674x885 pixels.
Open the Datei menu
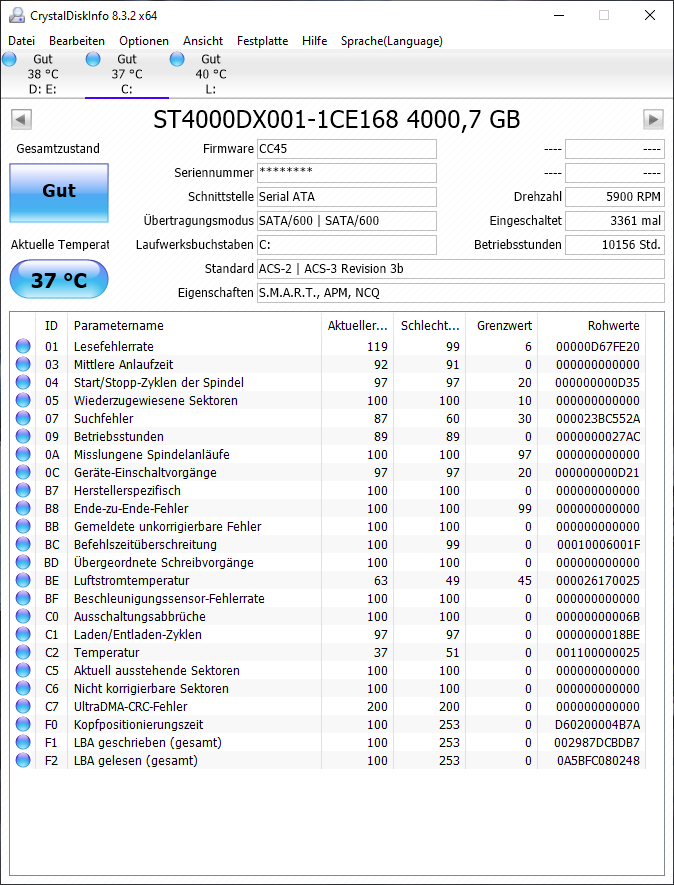click(x=21, y=41)
